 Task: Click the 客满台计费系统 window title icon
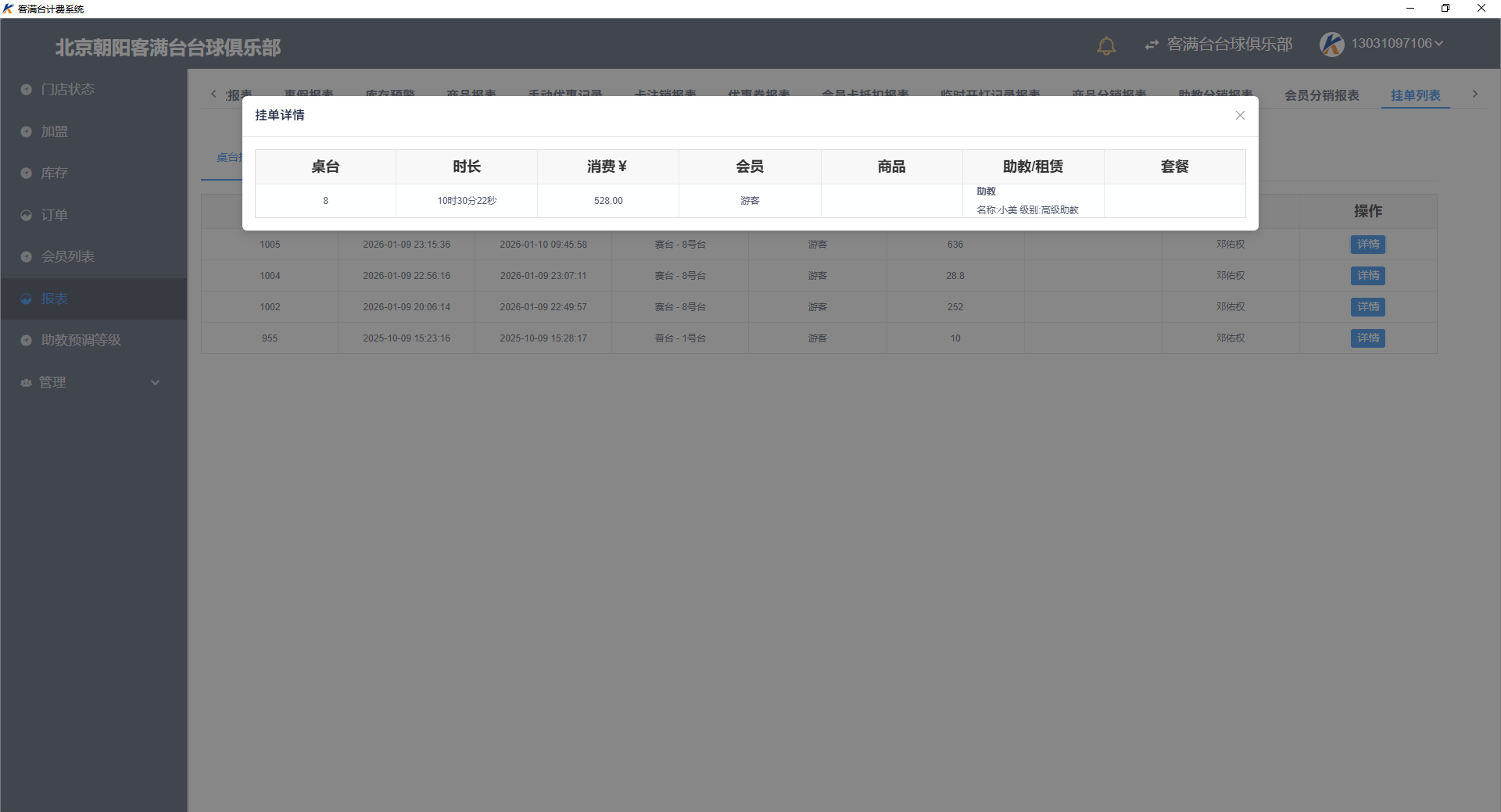8,9
